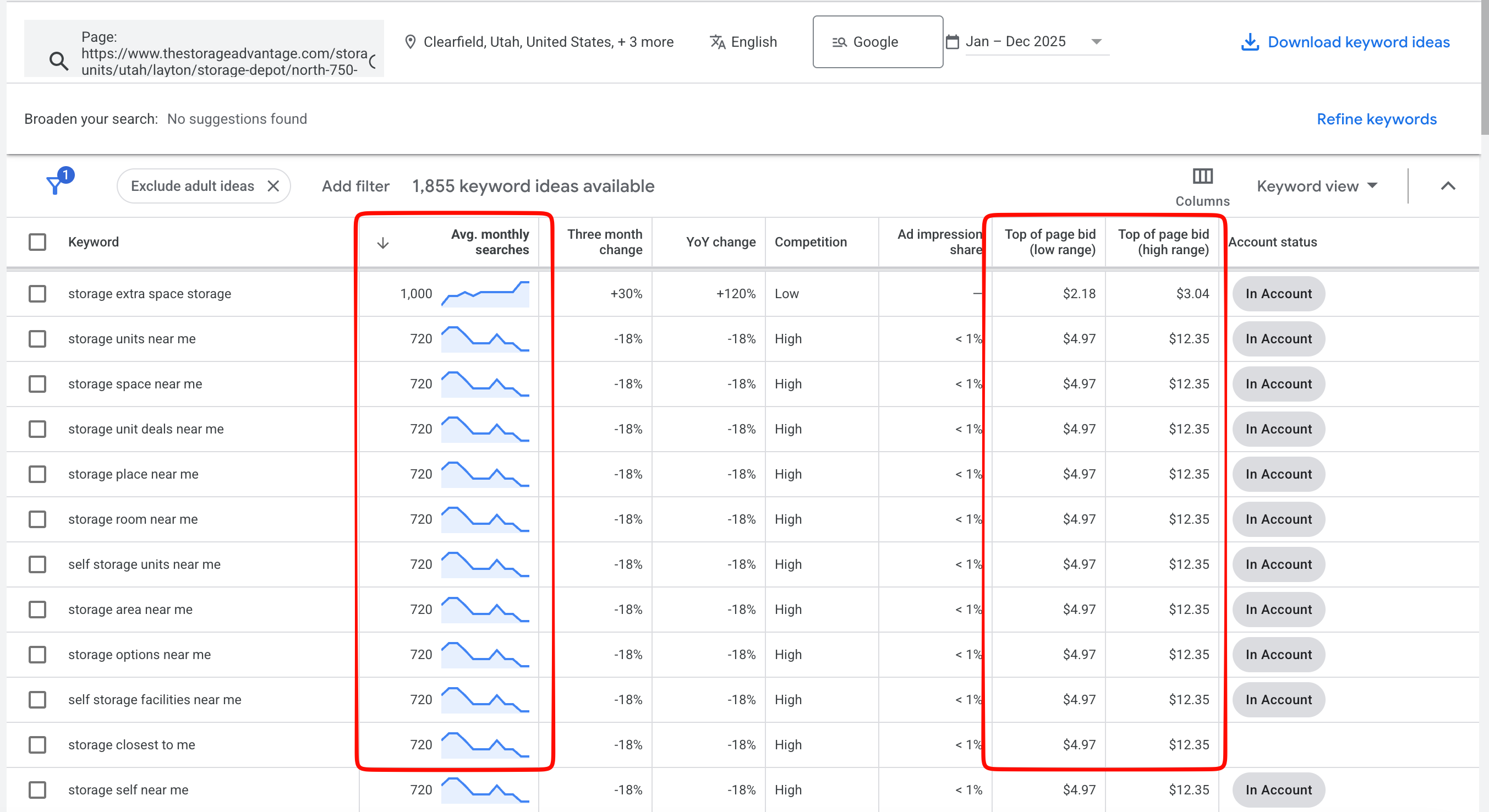
Task: Click the calendar date icon
Action: pos(952,42)
